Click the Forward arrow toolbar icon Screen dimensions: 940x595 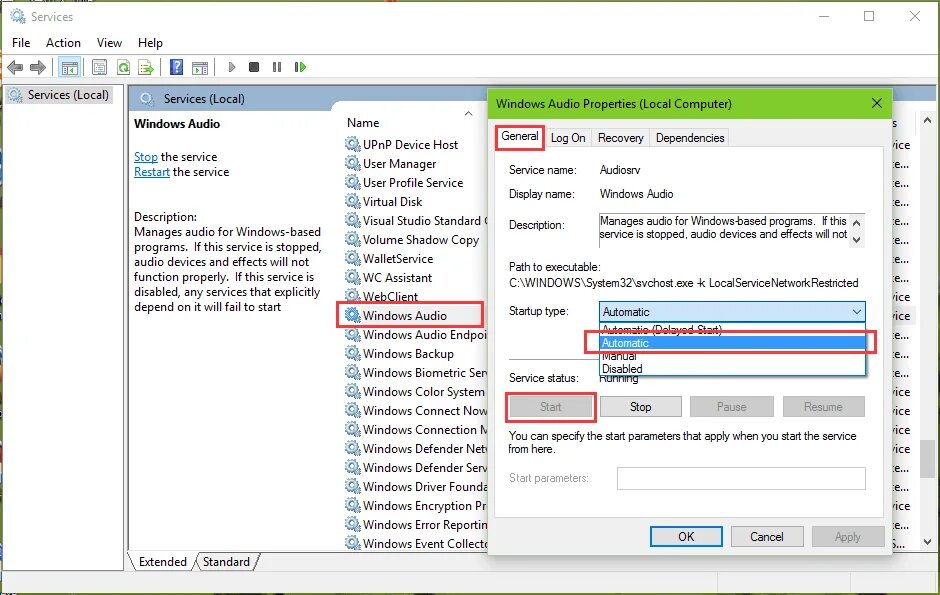(x=38, y=67)
